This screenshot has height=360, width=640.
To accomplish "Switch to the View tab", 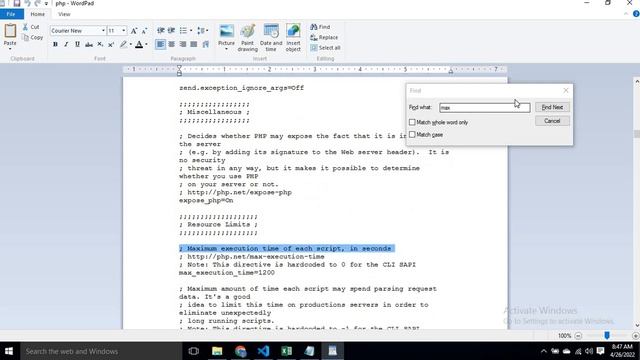I will (x=64, y=14).
